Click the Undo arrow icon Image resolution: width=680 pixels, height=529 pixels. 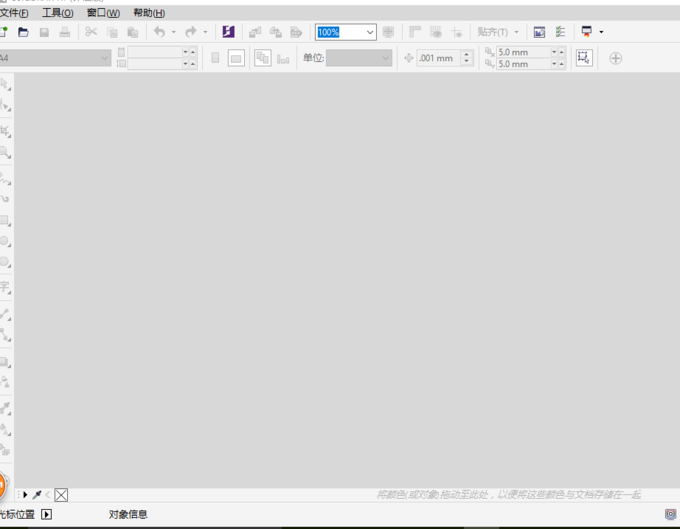click(x=160, y=32)
